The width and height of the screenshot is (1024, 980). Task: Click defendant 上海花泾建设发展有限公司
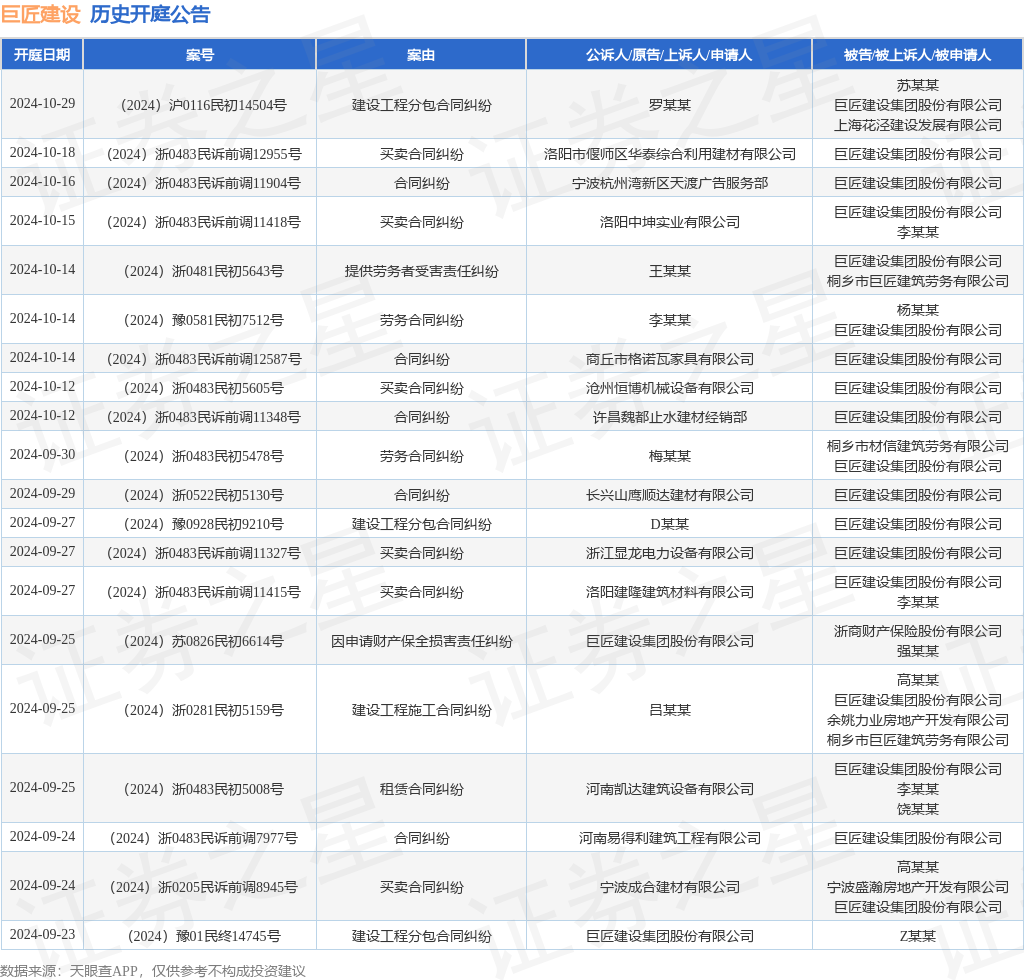click(918, 125)
